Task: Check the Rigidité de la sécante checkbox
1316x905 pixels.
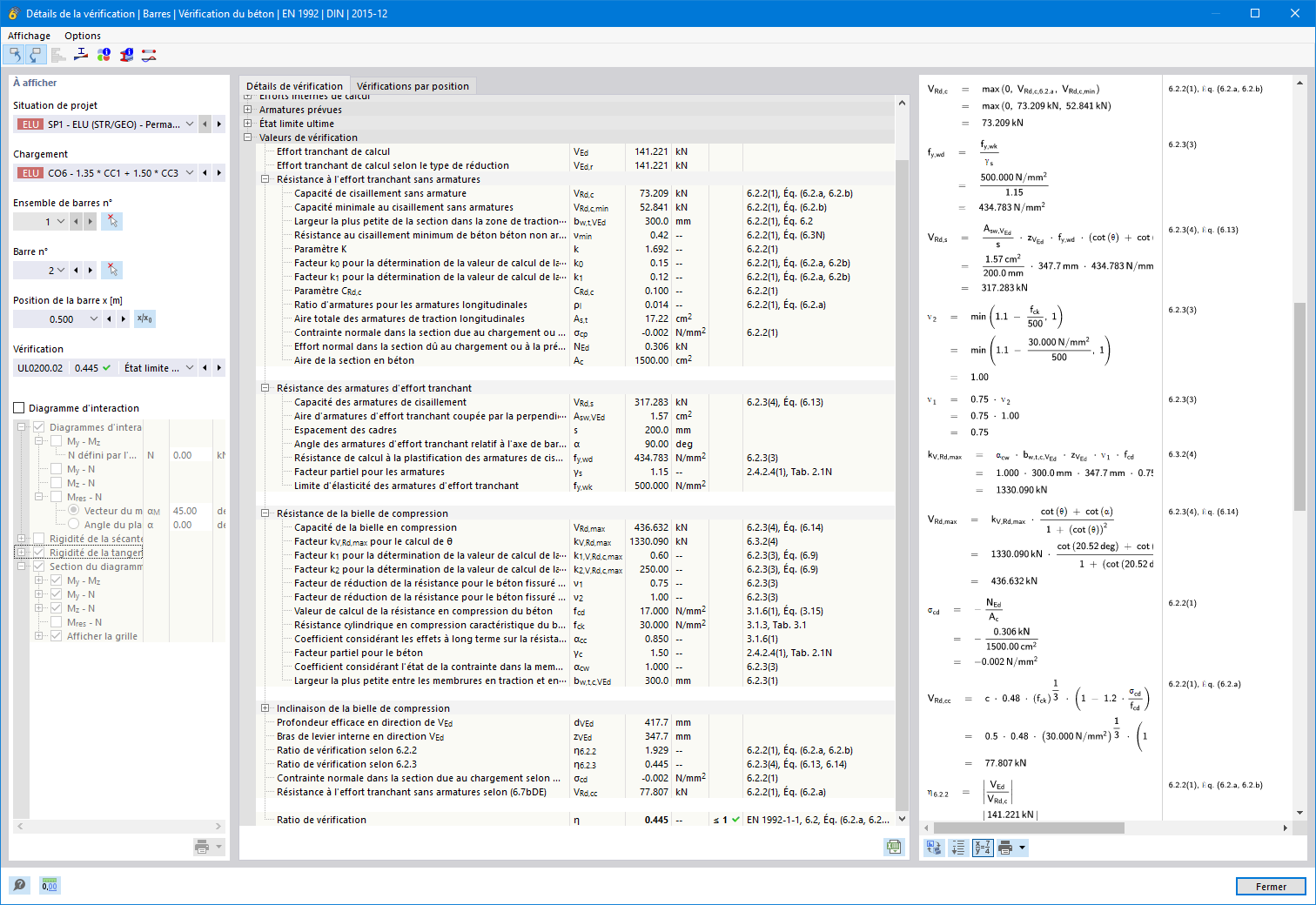Action: (x=38, y=539)
